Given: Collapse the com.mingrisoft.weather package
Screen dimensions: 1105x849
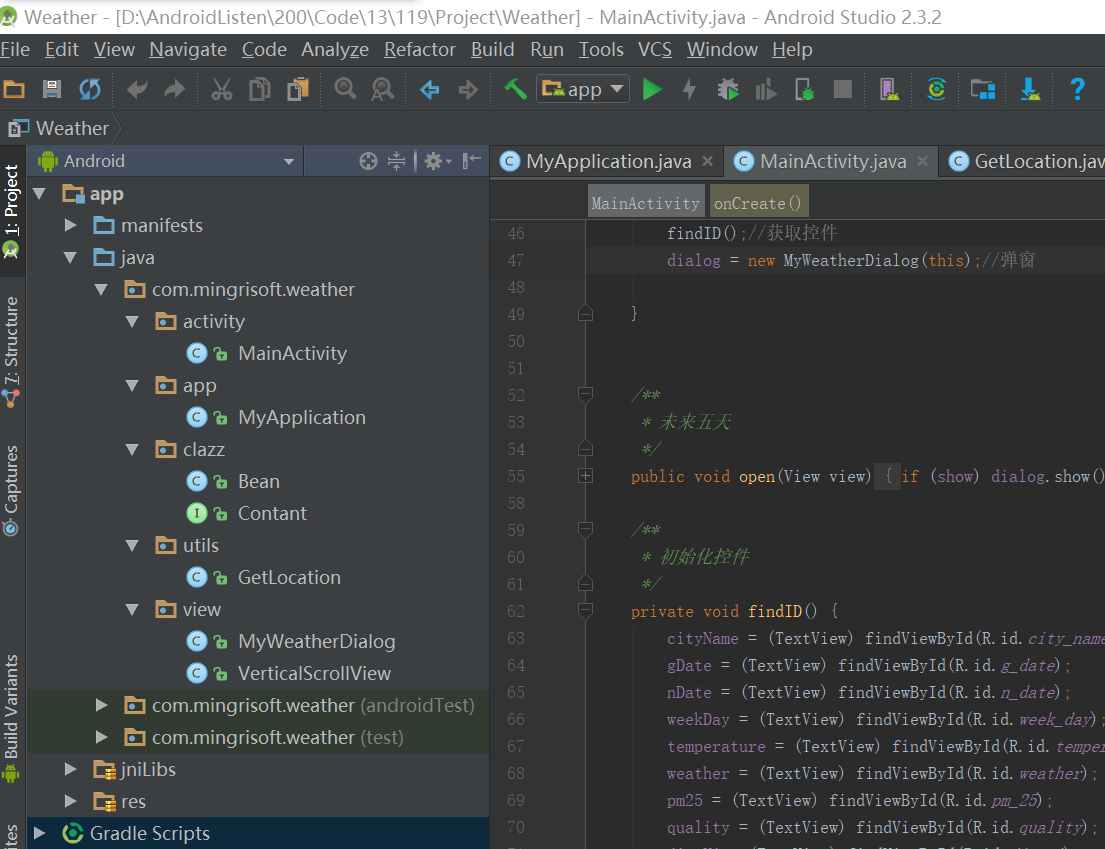Looking at the screenshot, I should (101, 290).
